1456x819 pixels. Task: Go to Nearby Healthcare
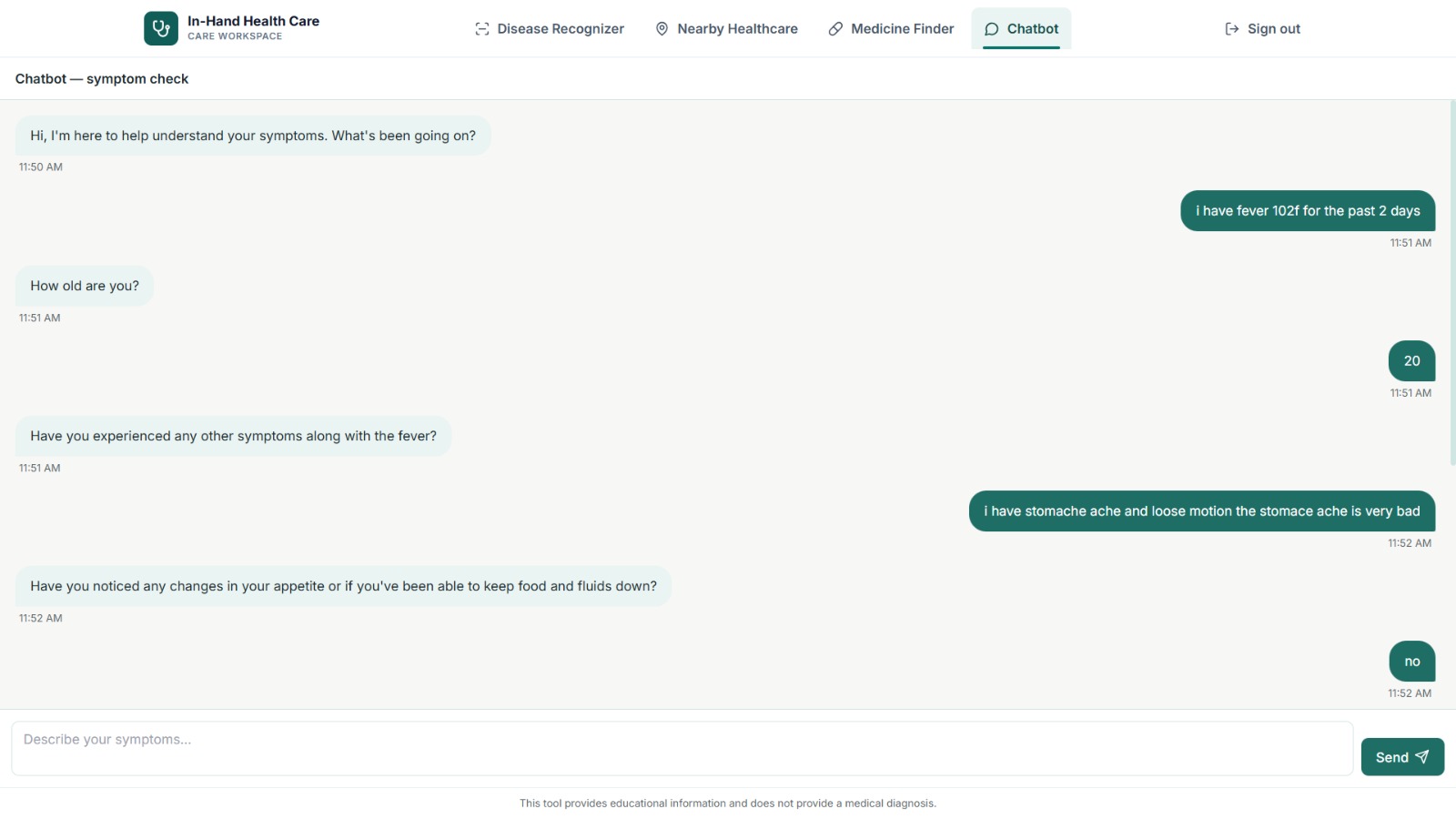[x=726, y=29]
